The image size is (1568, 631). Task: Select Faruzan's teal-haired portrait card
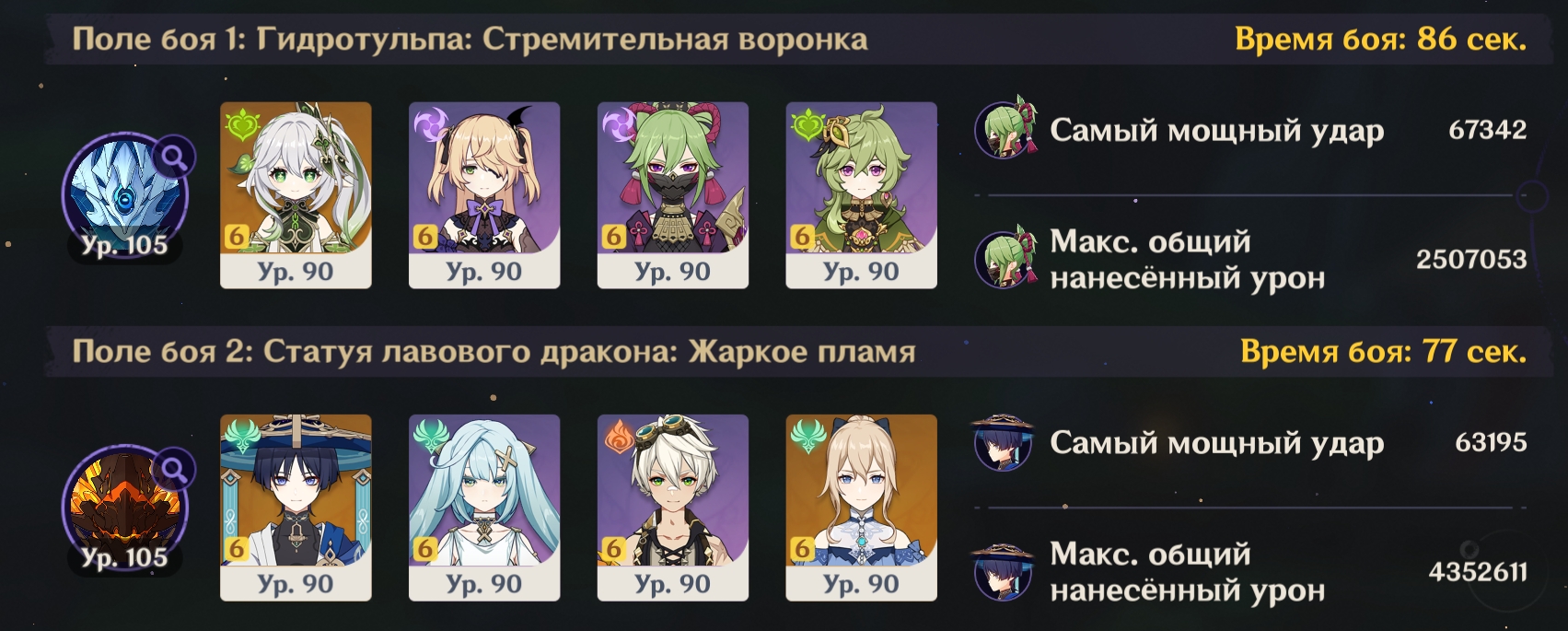point(484,508)
